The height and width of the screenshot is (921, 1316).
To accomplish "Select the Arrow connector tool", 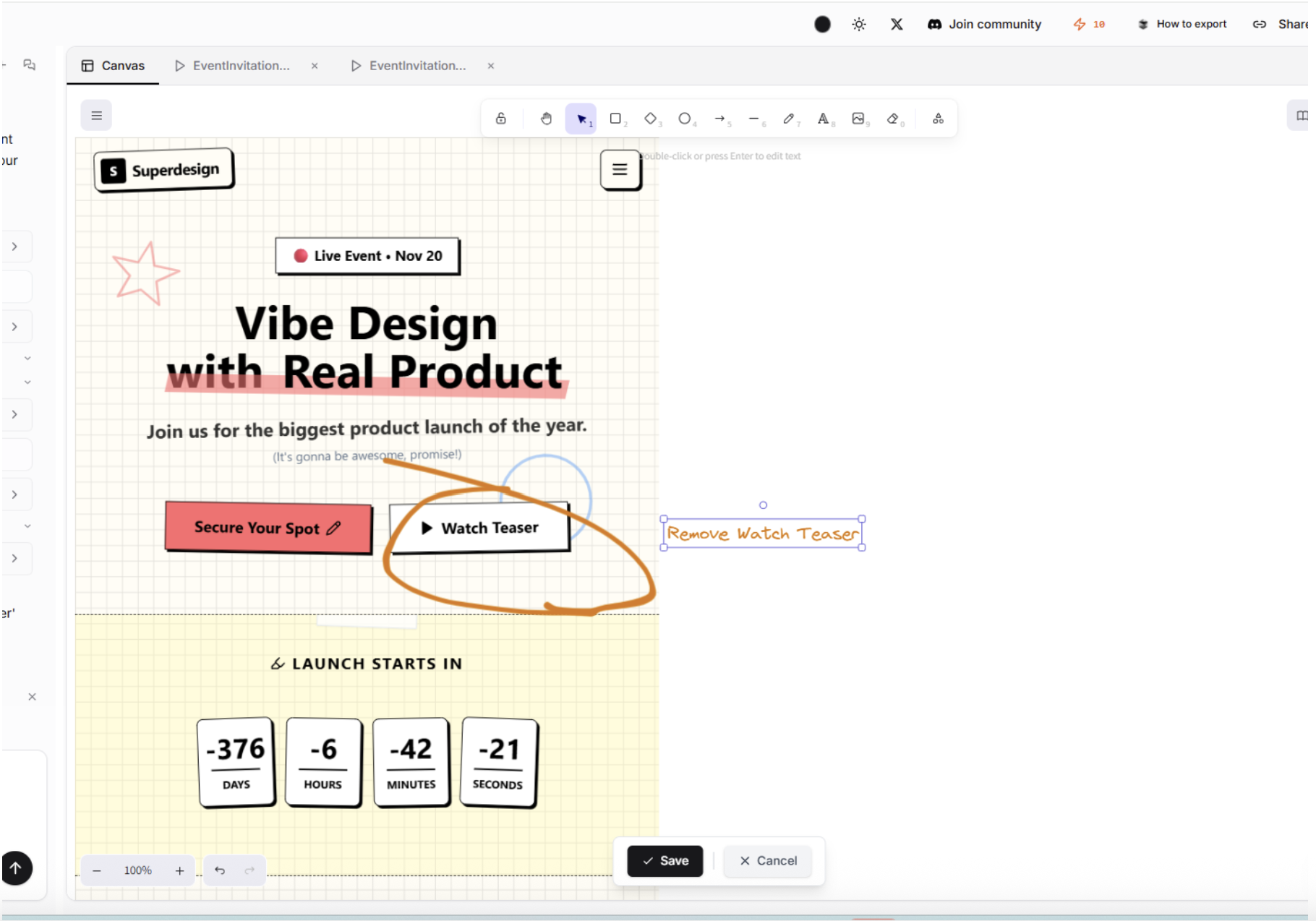I will pos(720,118).
